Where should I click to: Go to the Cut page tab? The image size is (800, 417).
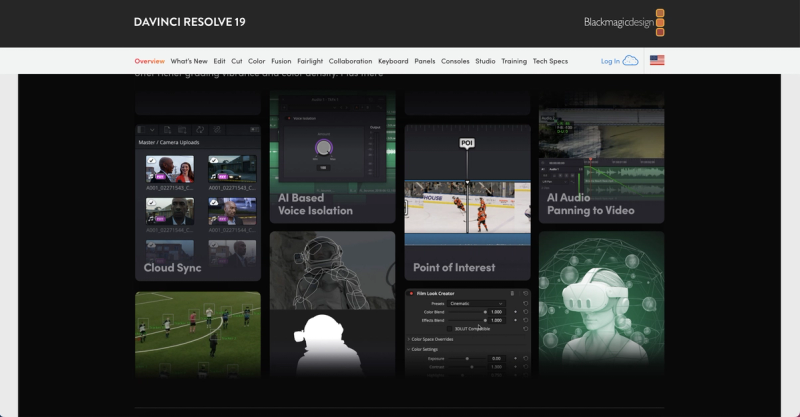(x=237, y=61)
